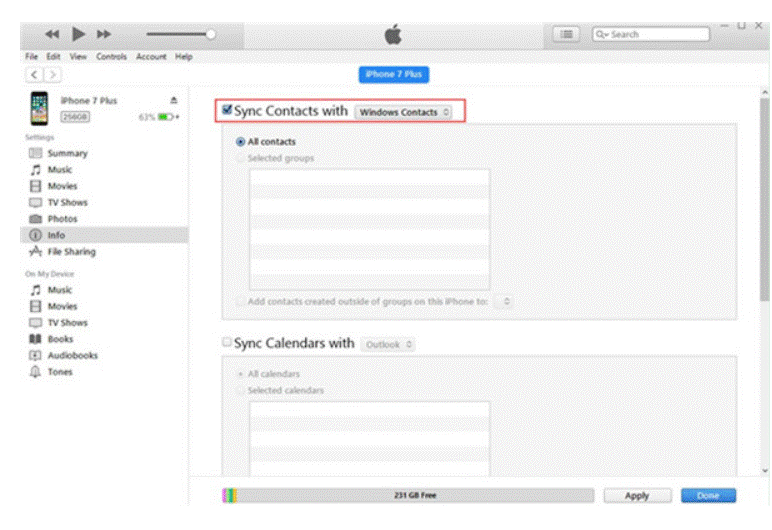Viewport: 772px width, 530px height.
Task: Click the iPhone device thumbnail in sidebar
Action: (39, 108)
